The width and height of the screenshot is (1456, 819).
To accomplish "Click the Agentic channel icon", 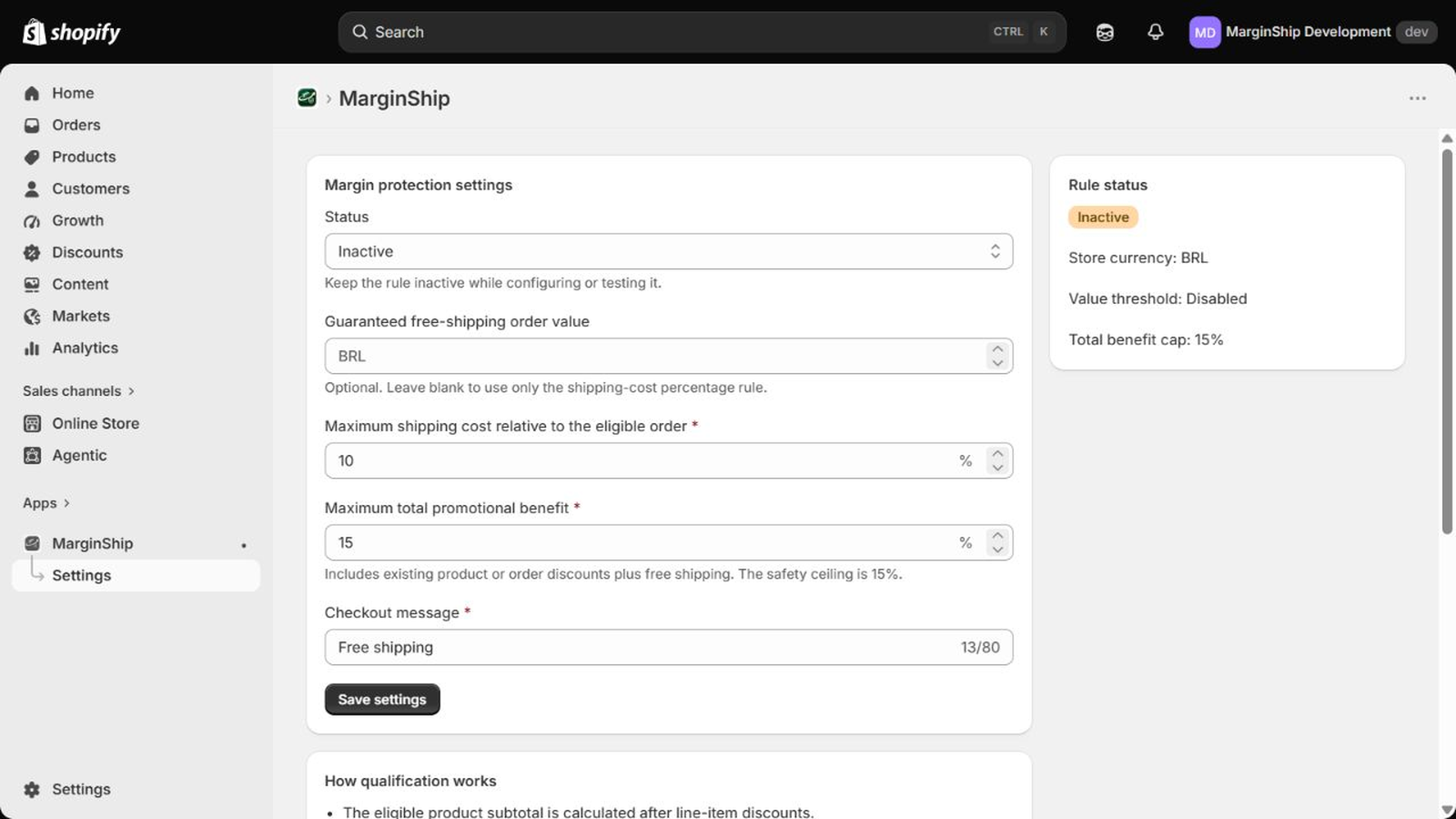I will coord(32,455).
